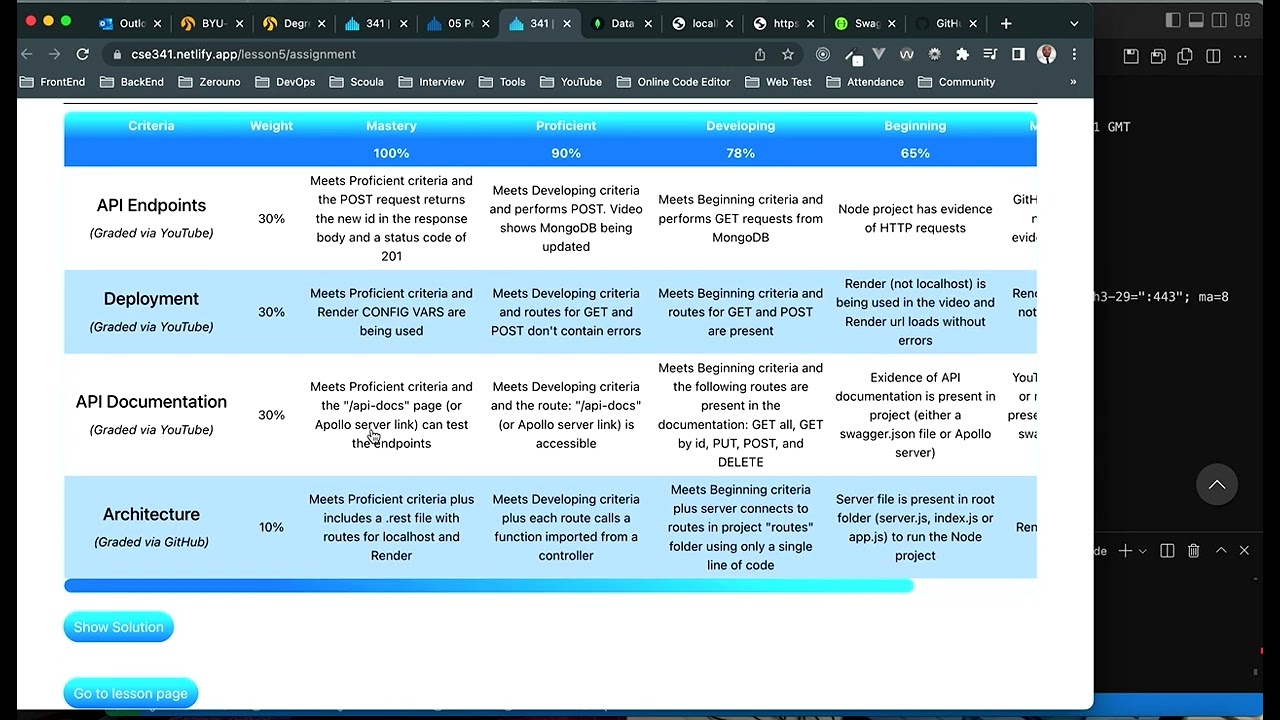Open the FrontEnd bookmarks folder

[x=54, y=82]
